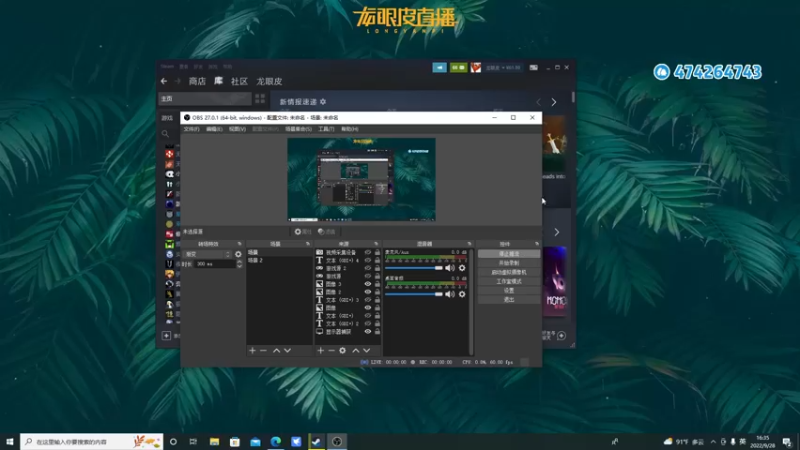Click the 停止推流 button
This screenshot has height=450, width=800.
509,254
